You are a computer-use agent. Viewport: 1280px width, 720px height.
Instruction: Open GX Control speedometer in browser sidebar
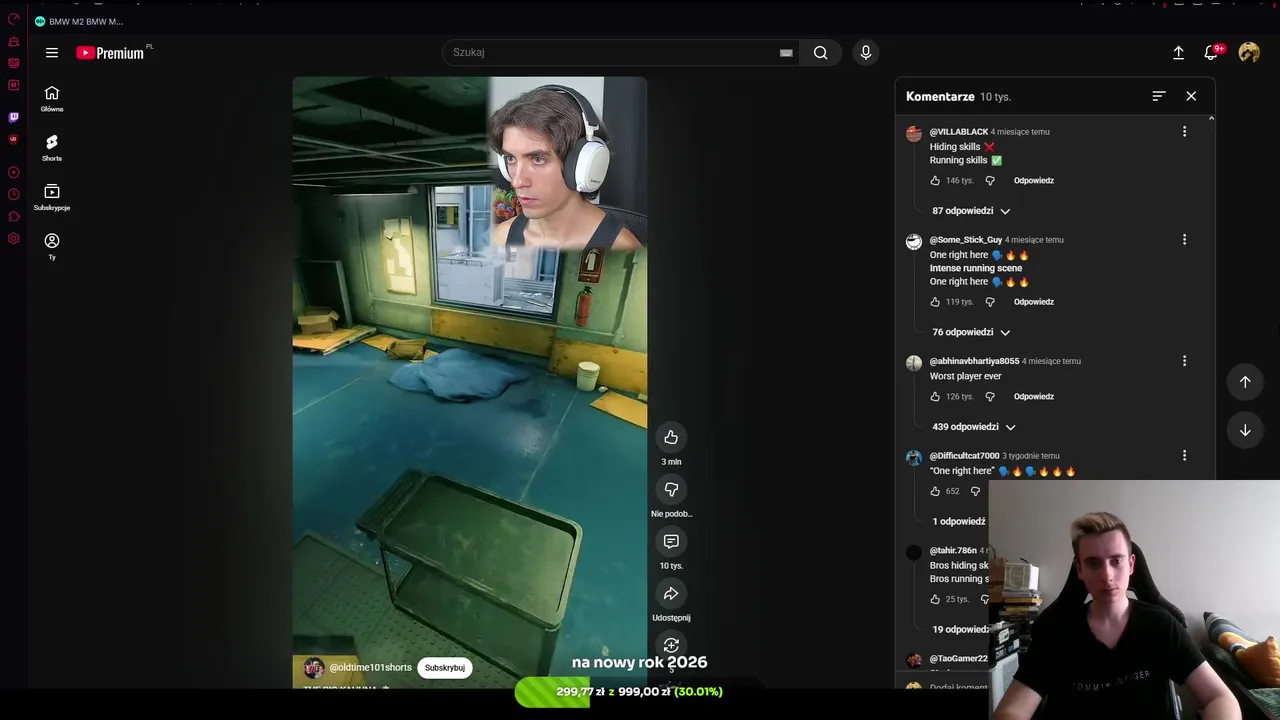click(x=13, y=19)
